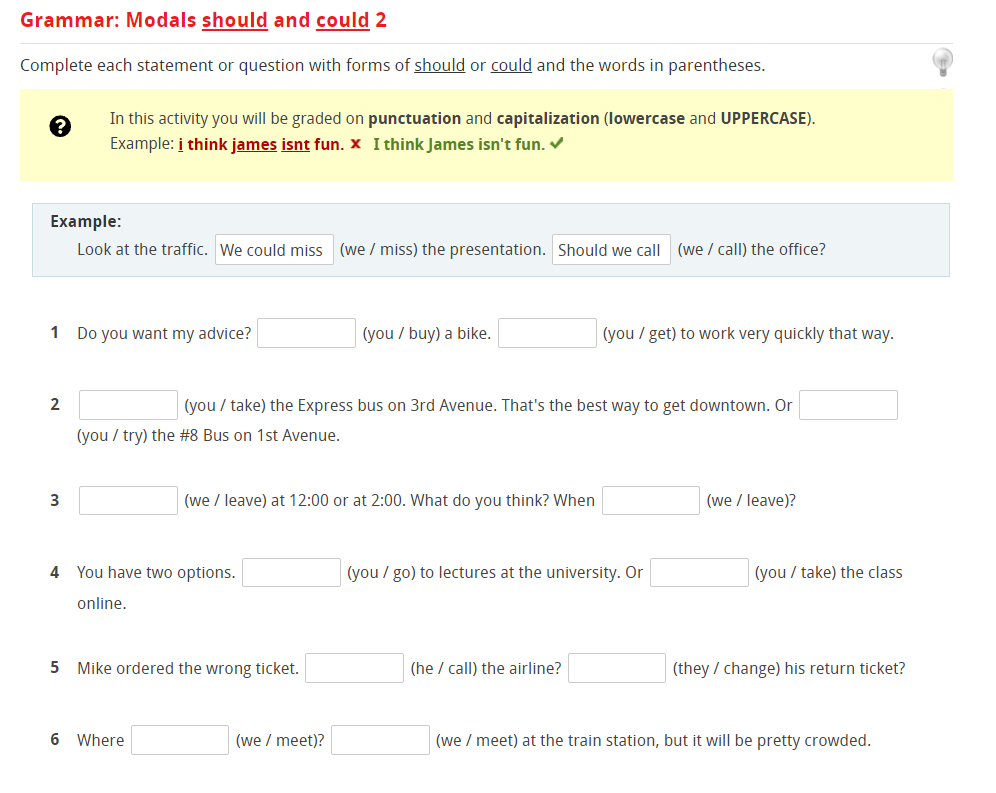Focus the blank before (we / meet) at train station
This screenshot has width=996, height=793.
pyautogui.click(x=380, y=740)
